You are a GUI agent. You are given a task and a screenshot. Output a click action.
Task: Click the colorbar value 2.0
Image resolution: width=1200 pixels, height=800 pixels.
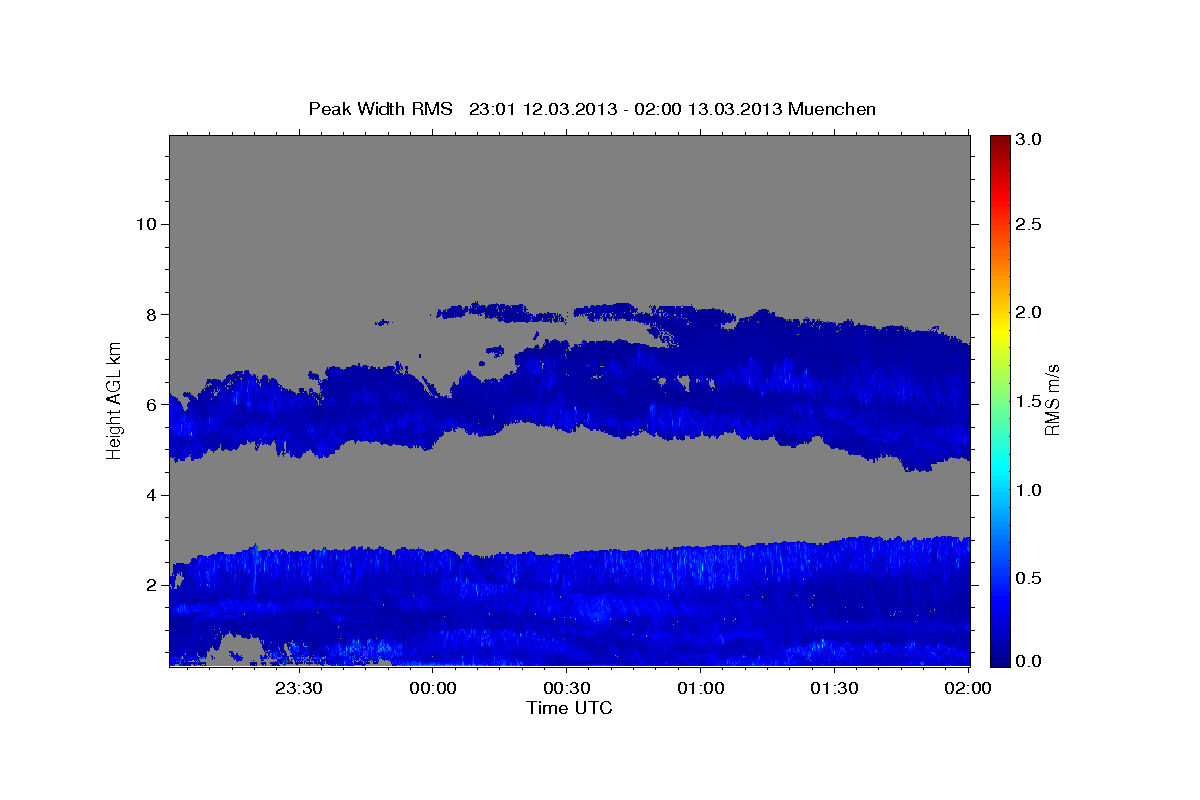(1029, 313)
